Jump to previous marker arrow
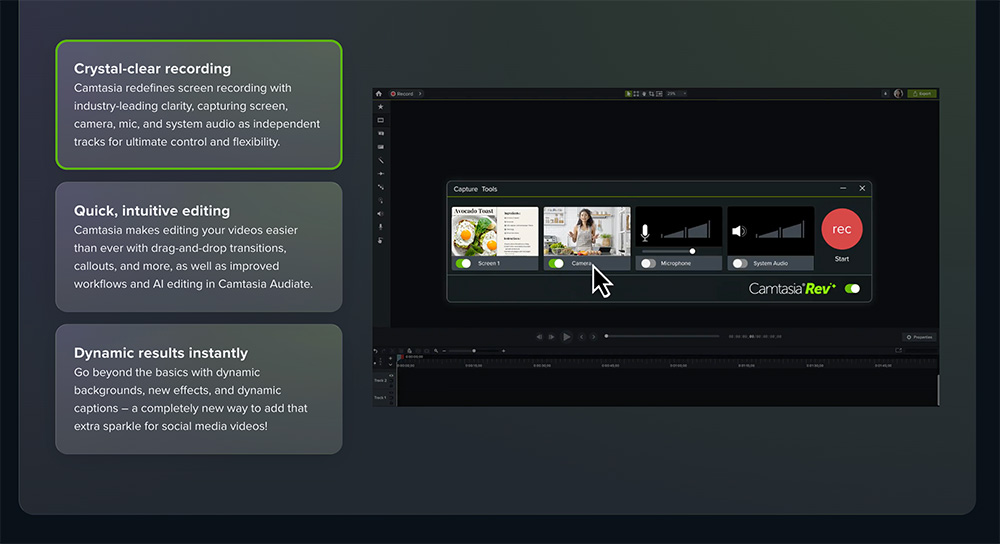The width and height of the screenshot is (1000, 544). click(582, 337)
